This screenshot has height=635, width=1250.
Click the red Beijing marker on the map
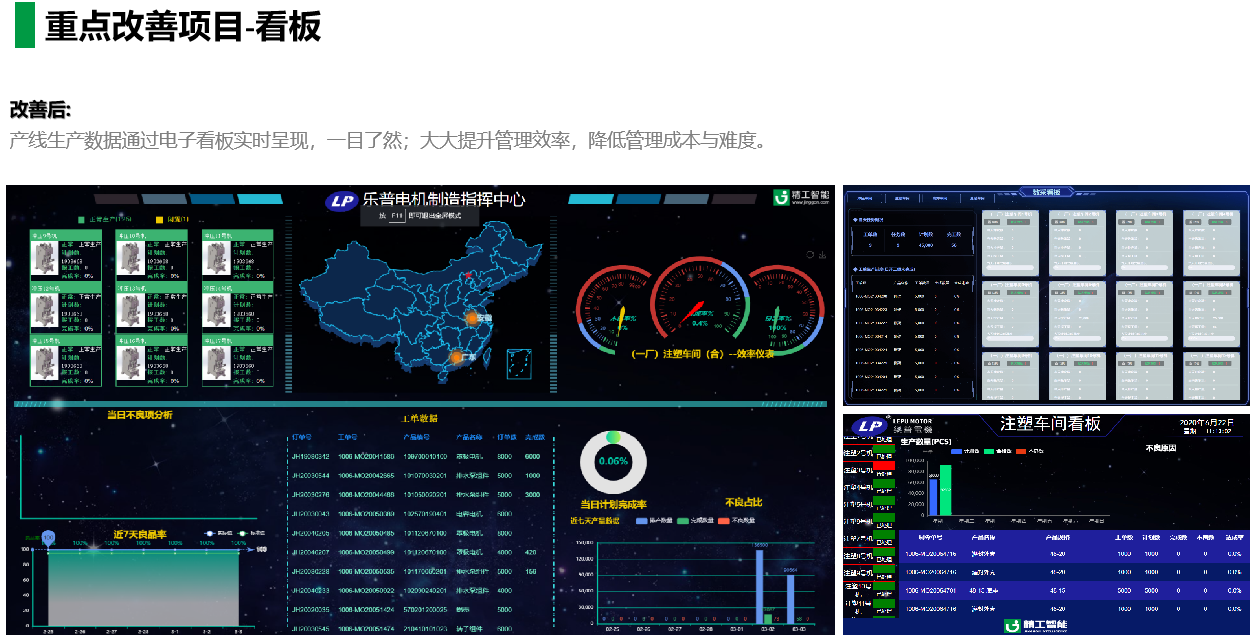click(466, 273)
